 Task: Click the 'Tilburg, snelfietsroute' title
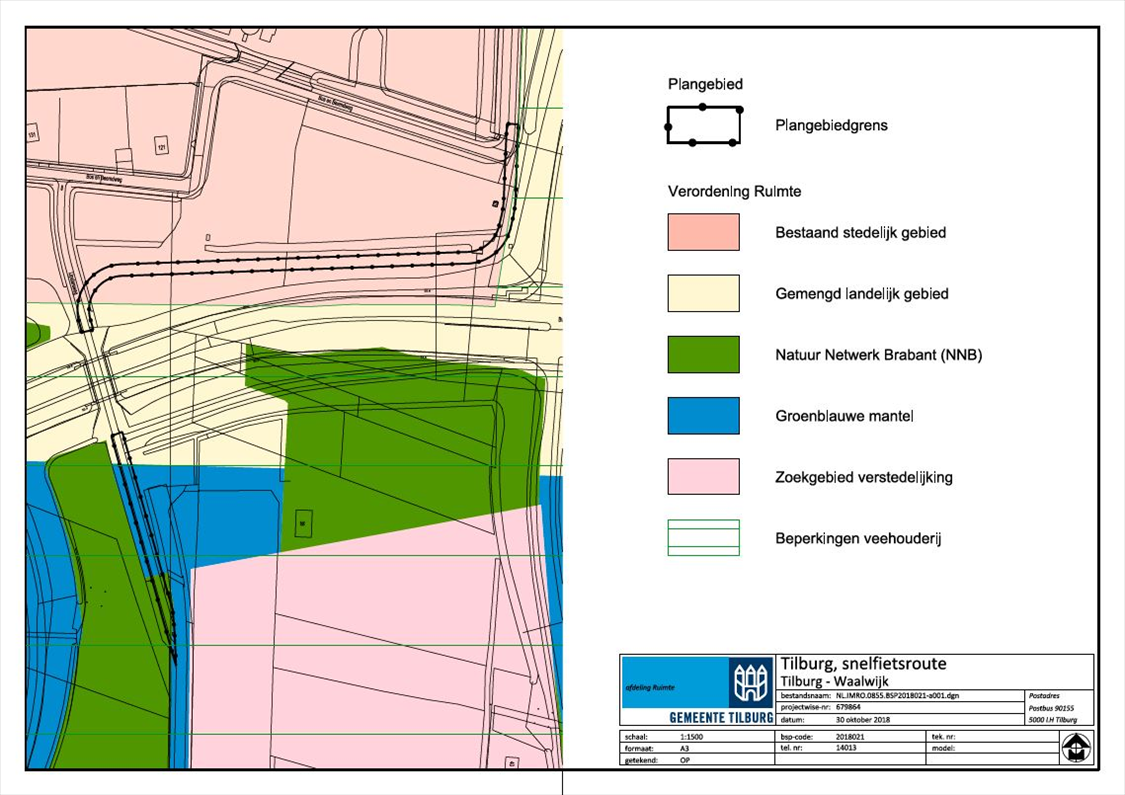[863, 664]
